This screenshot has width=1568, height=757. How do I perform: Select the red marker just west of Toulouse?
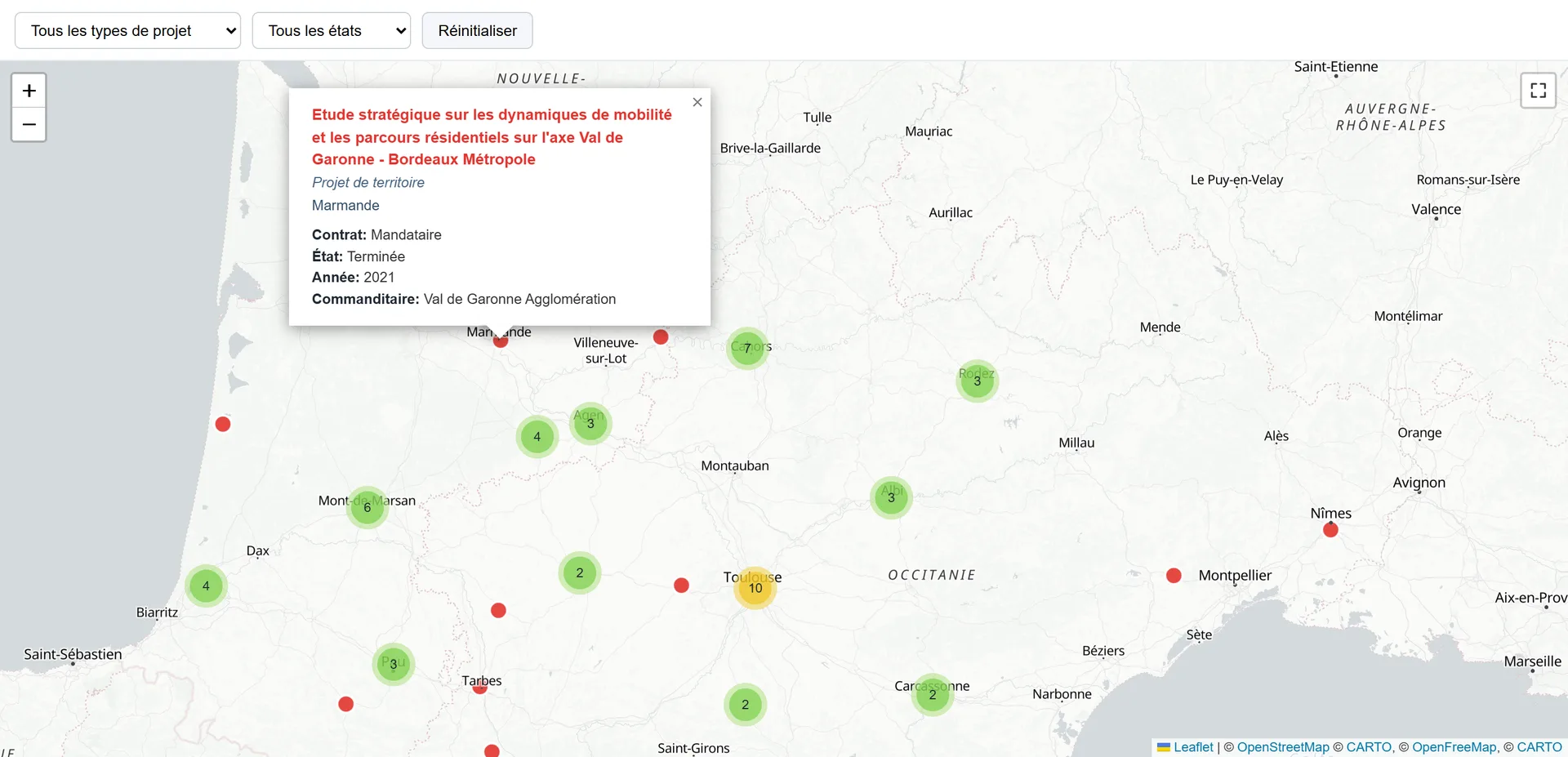(x=682, y=585)
